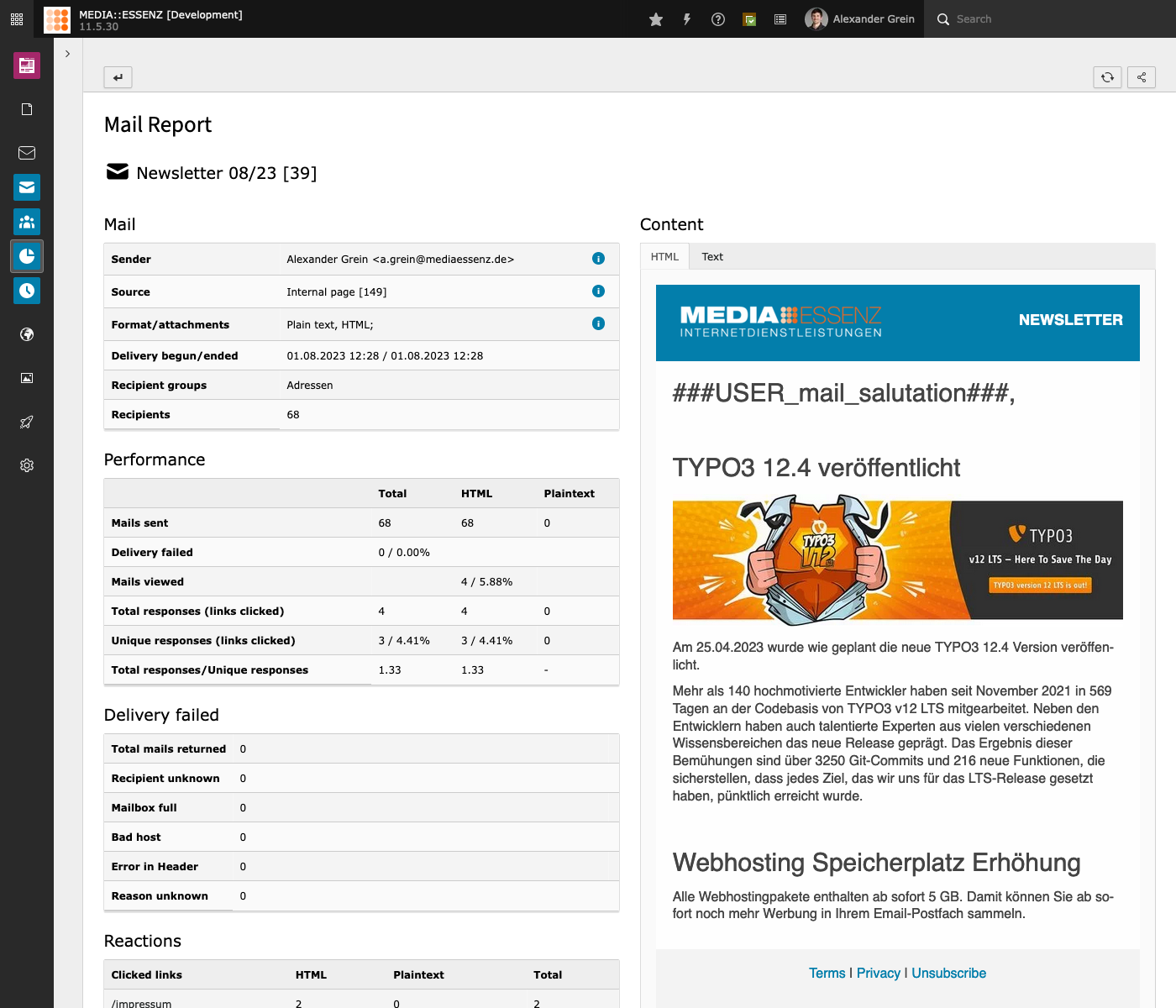This screenshot has height=1008, width=1176.
Task: Click 'Webhosting Speicherplatz Erhöhung' heading
Action: [x=876, y=863]
